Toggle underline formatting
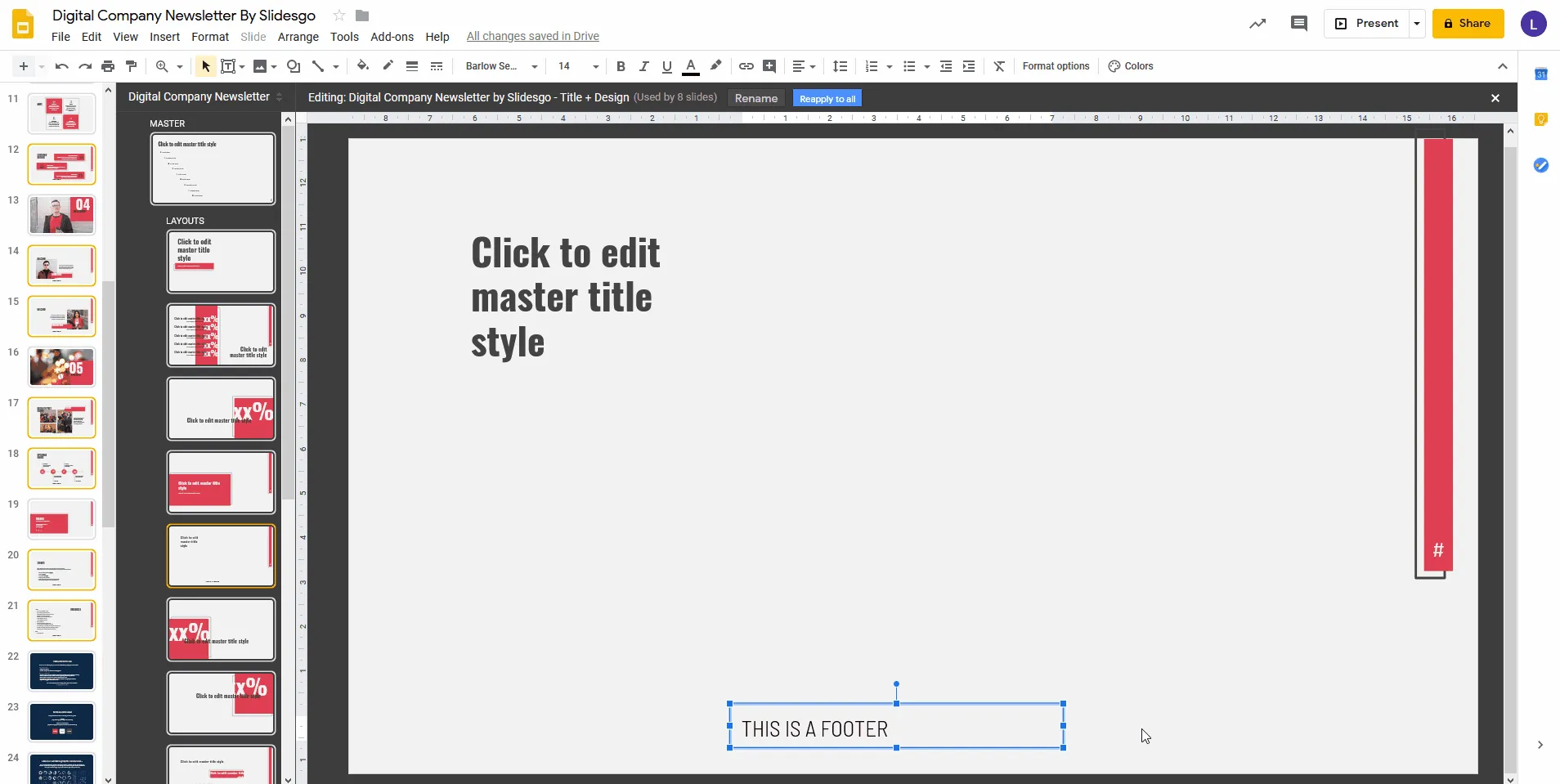Viewport: 1560px width, 784px height. pyautogui.click(x=667, y=66)
